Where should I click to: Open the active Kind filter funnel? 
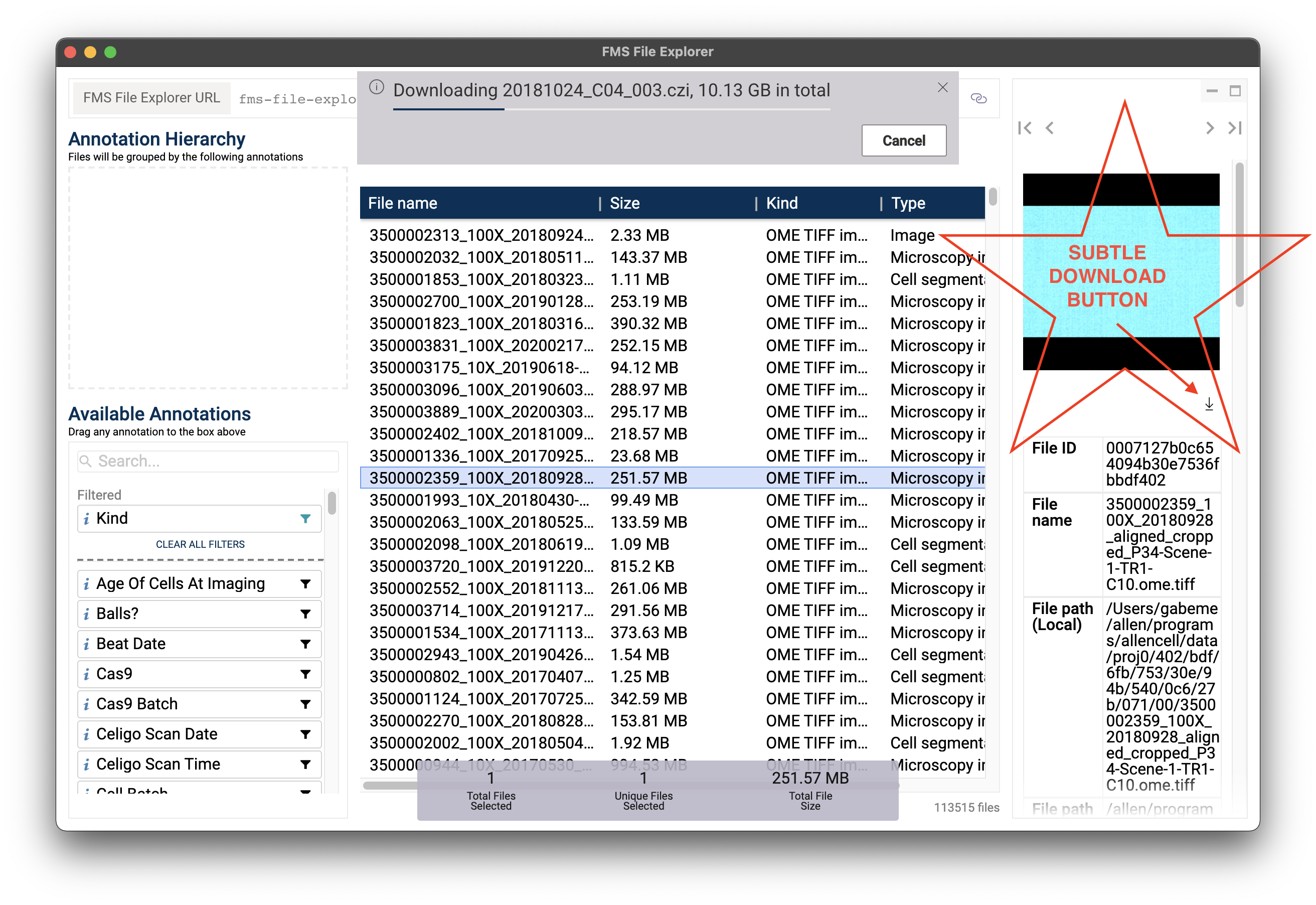point(305,518)
